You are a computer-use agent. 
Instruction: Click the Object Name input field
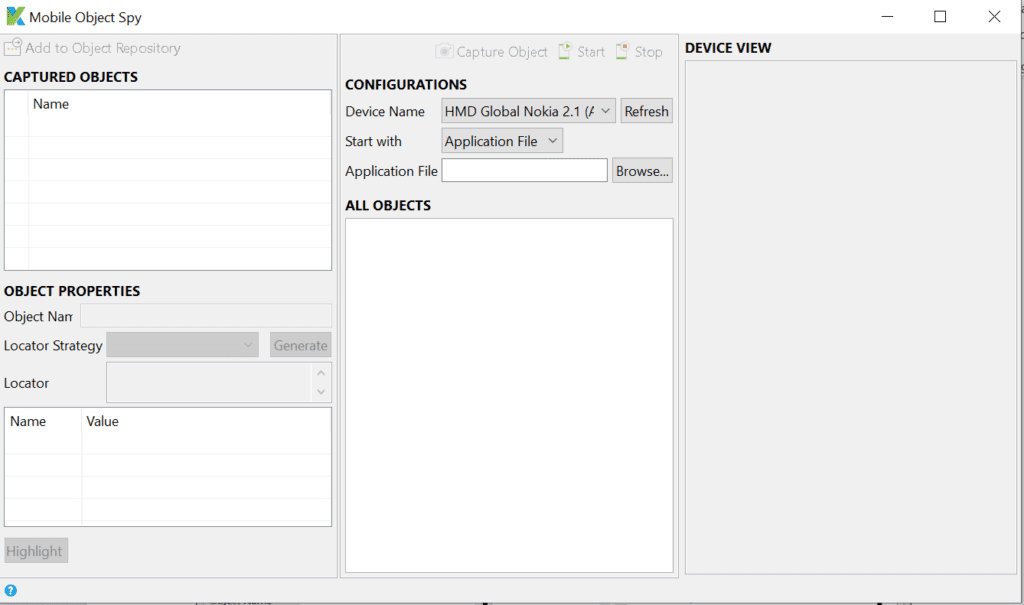point(205,316)
